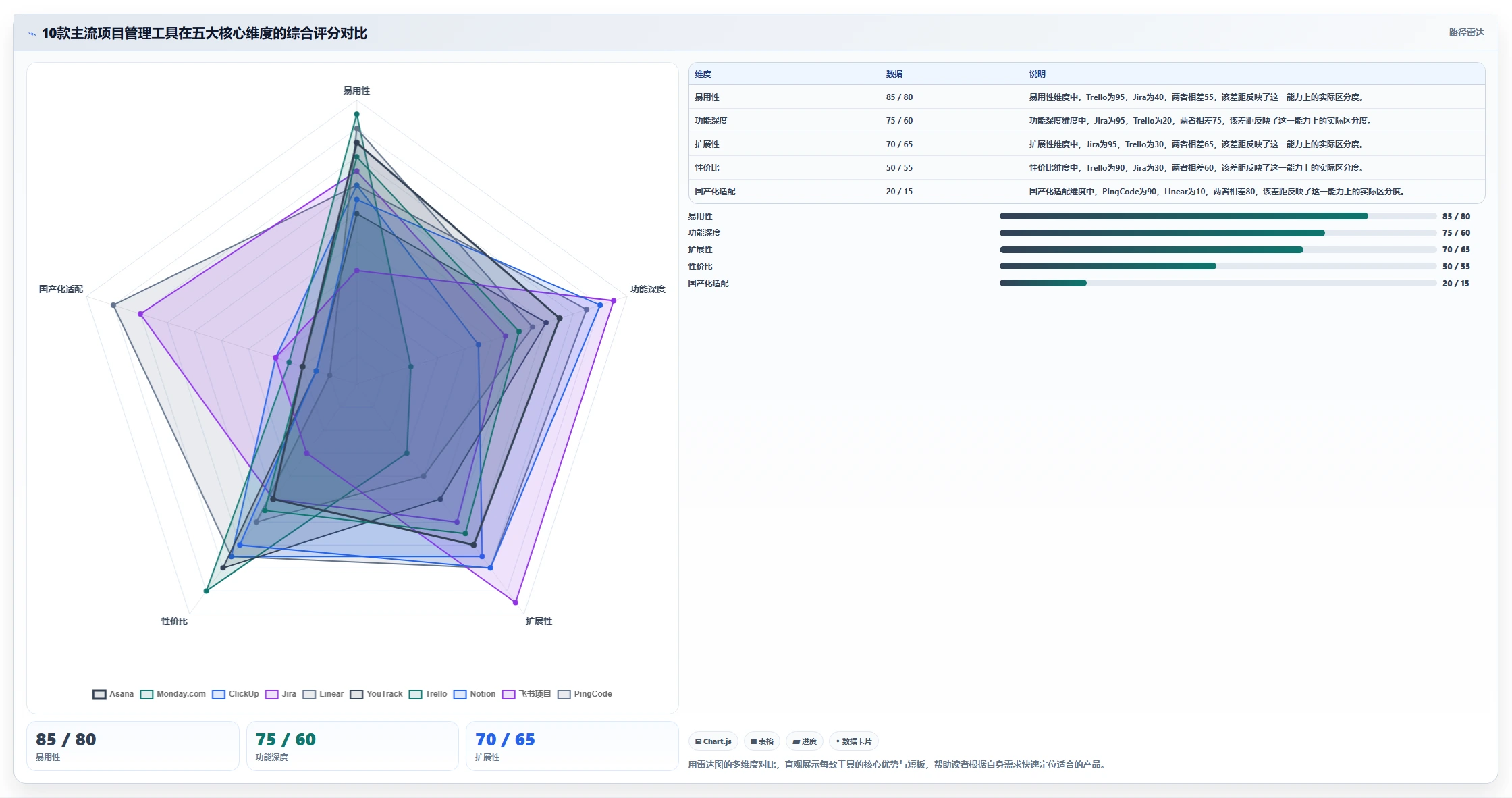This screenshot has height=798, width=1512.
Task: Toggle the Notion legend entry
Action: point(475,694)
